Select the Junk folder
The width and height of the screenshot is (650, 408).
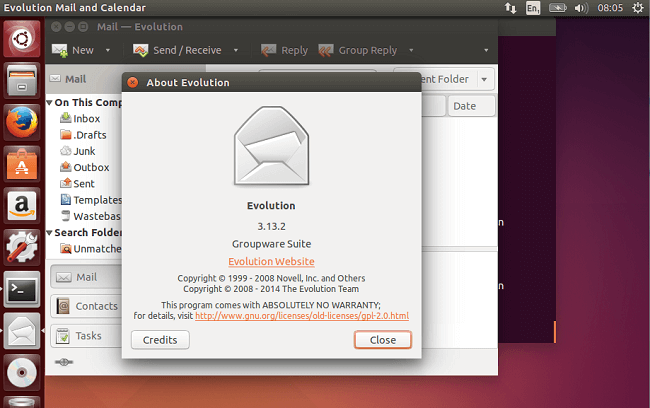(78, 151)
